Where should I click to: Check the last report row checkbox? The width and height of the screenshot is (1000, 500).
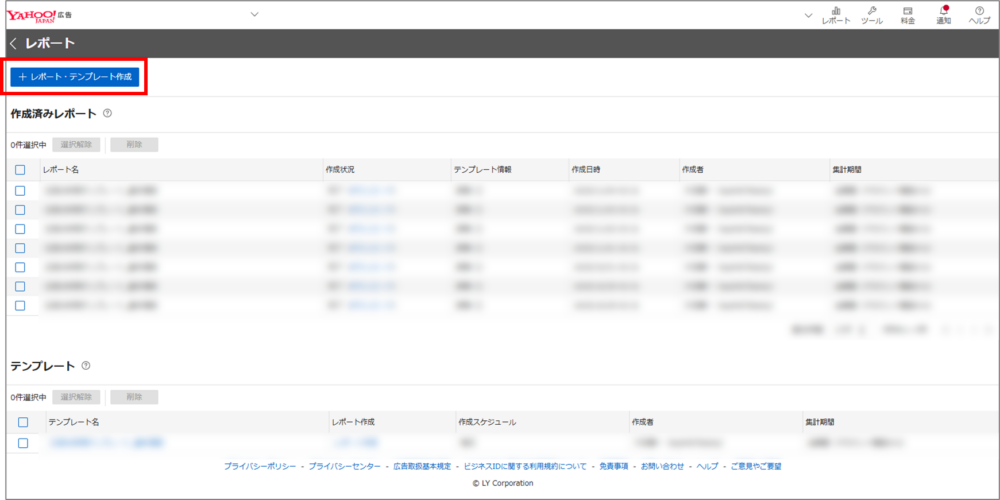point(20,305)
